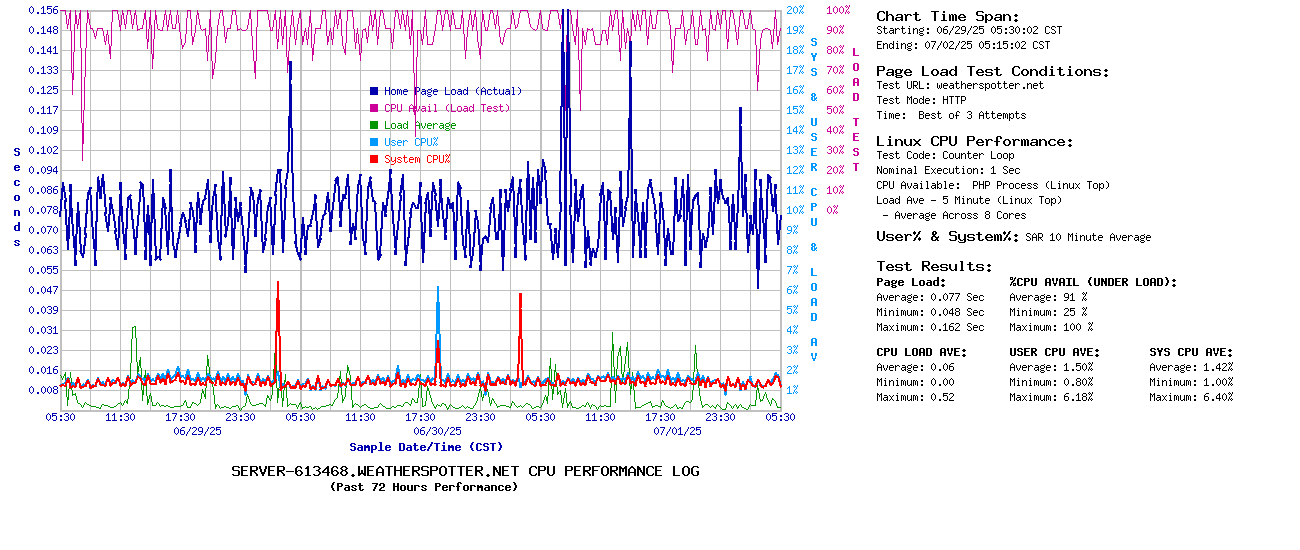
Task: Click the green Load Average legend swatch
Action: coord(374,125)
